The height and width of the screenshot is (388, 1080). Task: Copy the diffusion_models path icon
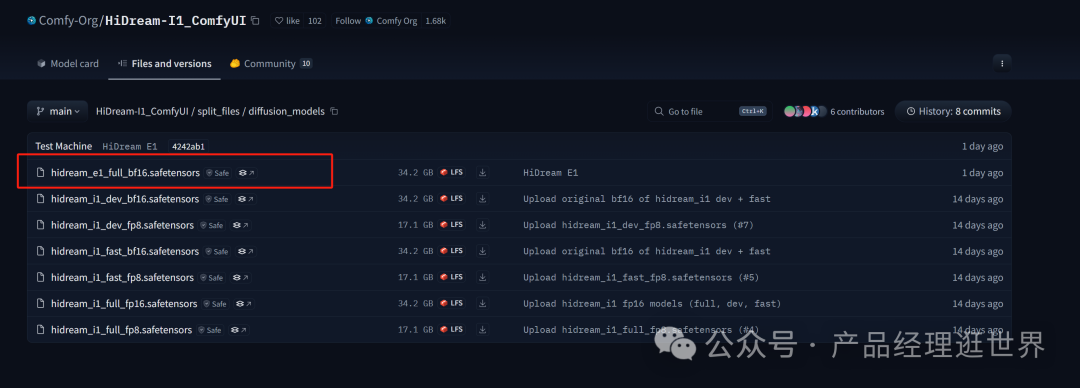tap(334, 111)
